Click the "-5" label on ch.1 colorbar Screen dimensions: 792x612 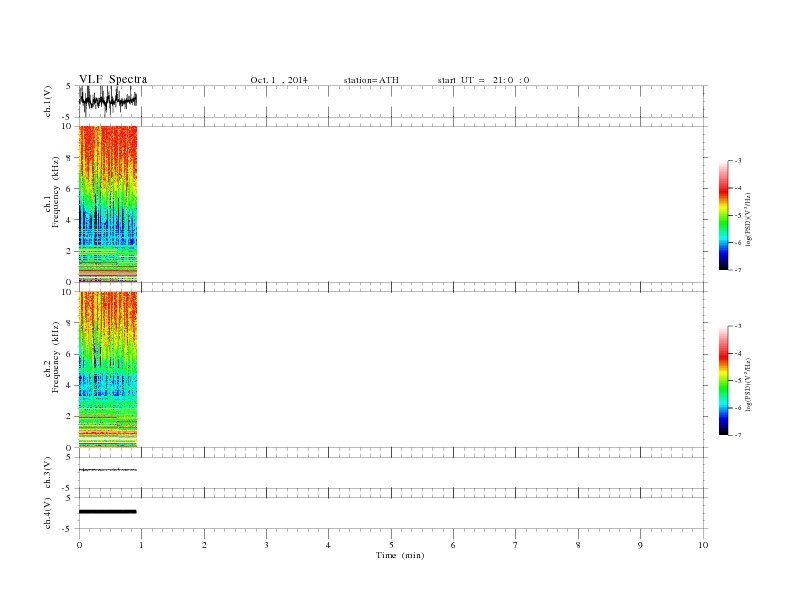[738, 216]
